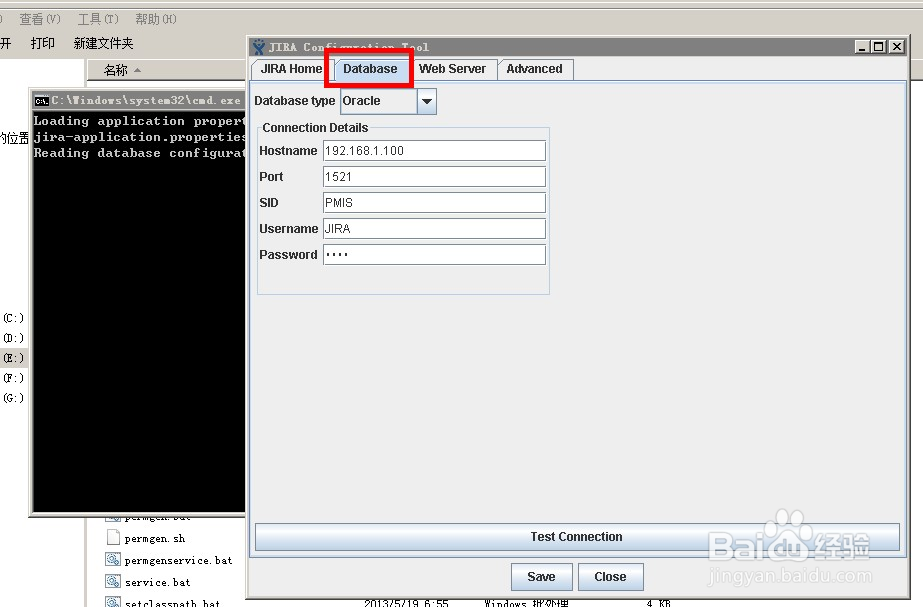Screen dimensions: 923x607
Task: Click 新建文件夹 in the Explorer toolbar
Action: tap(104, 43)
